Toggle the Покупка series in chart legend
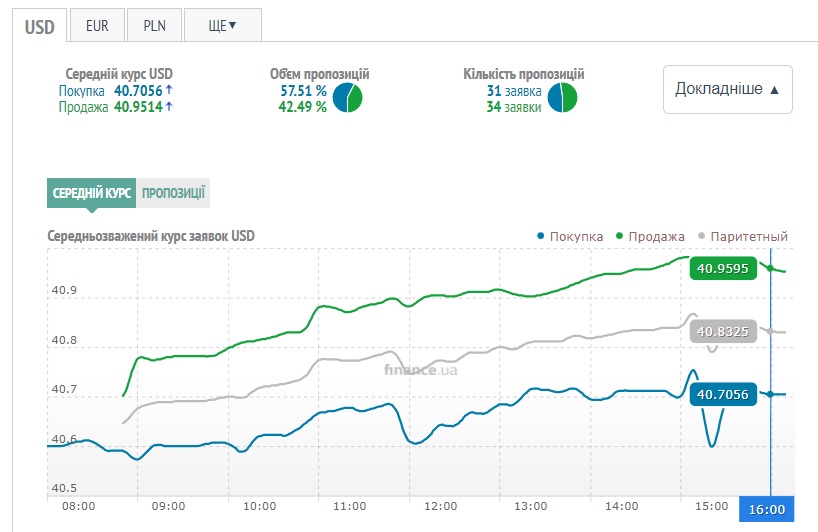 coord(569,236)
